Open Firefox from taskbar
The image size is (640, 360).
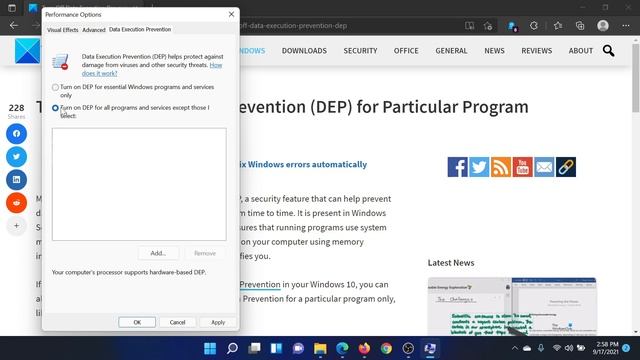[x=364, y=348]
